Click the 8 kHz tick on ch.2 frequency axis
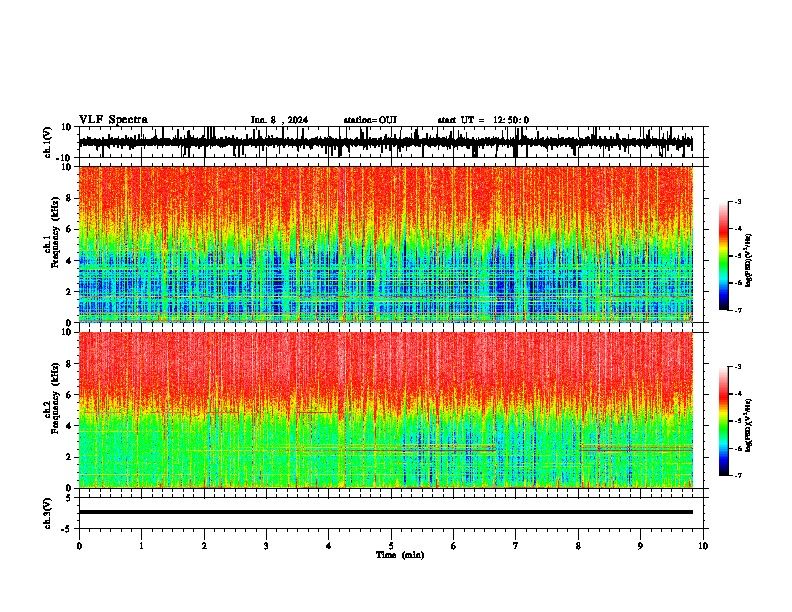The image size is (792, 612). coord(69,364)
